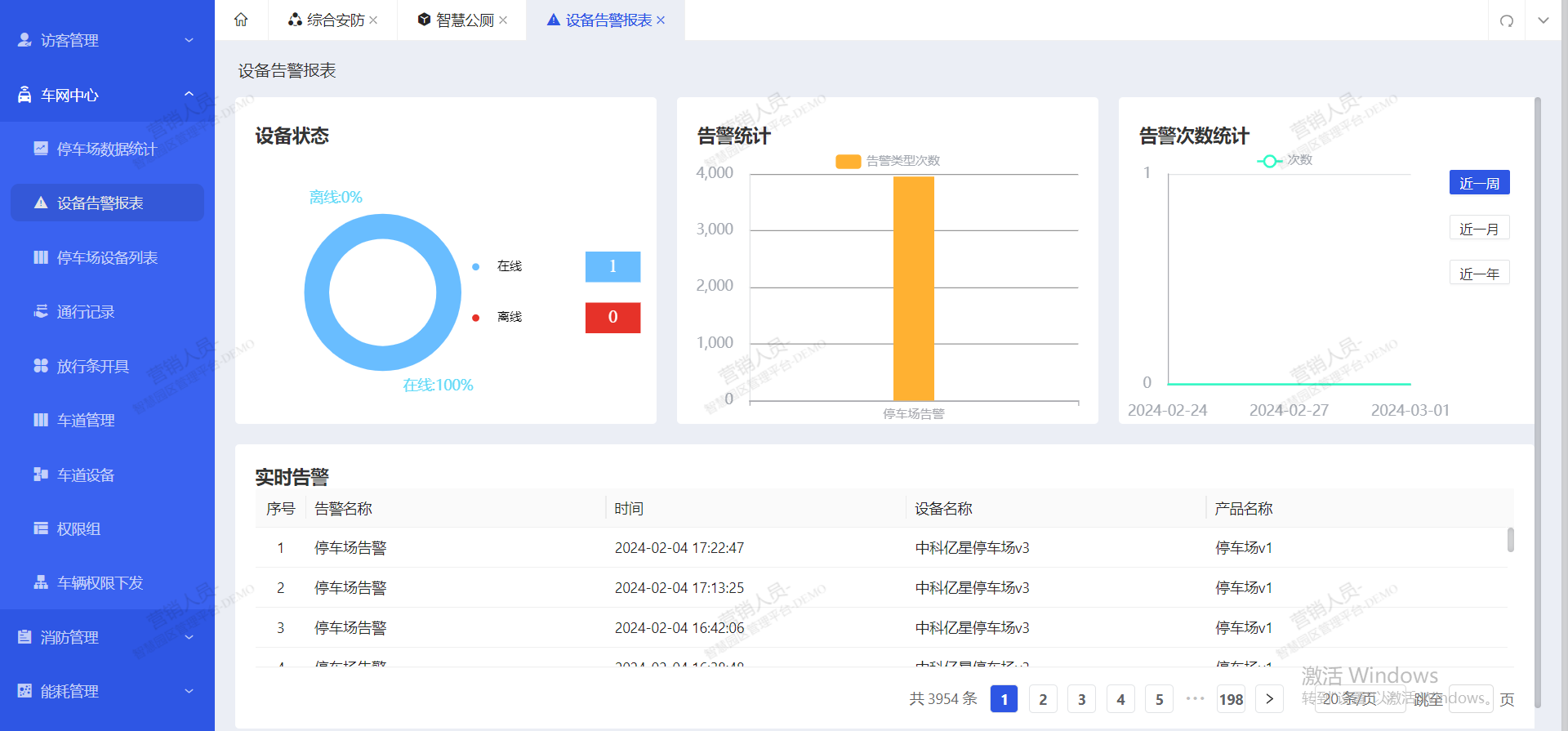
Task: Open the tab options chevron at top right
Action: click(1543, 20)
